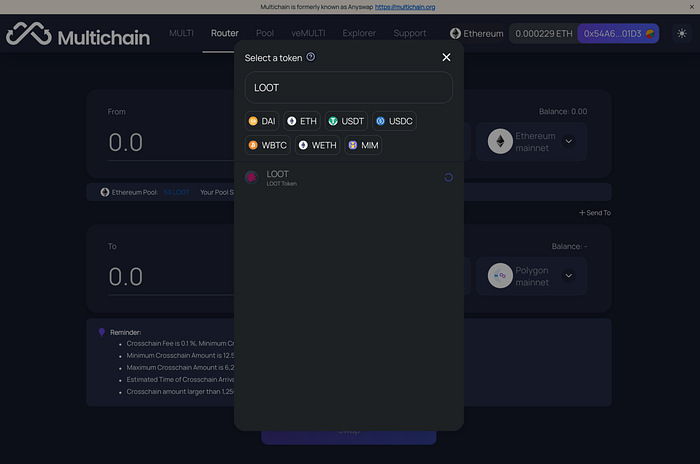700x464 pixels.
Task: Select the ETH quick token chip
Action: coord(302,121)
